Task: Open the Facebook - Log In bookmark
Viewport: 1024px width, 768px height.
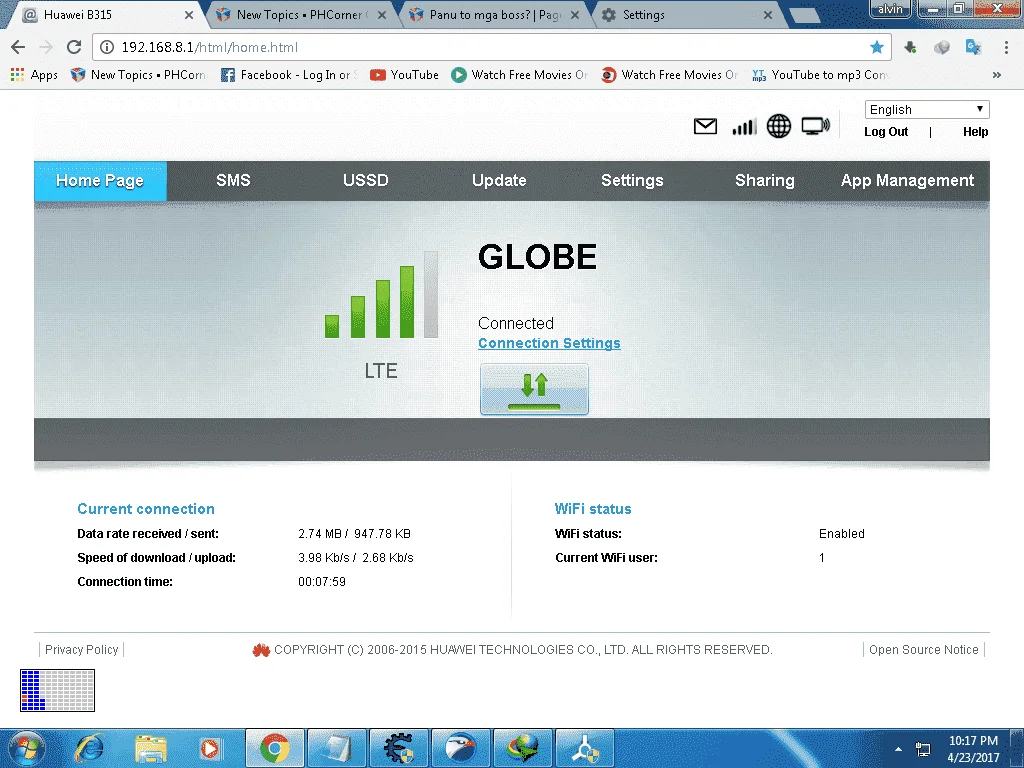Action: coord(289,75)
